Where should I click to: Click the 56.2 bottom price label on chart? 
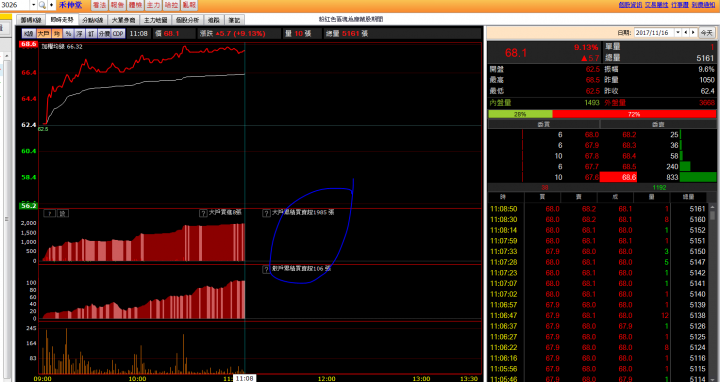28,206
